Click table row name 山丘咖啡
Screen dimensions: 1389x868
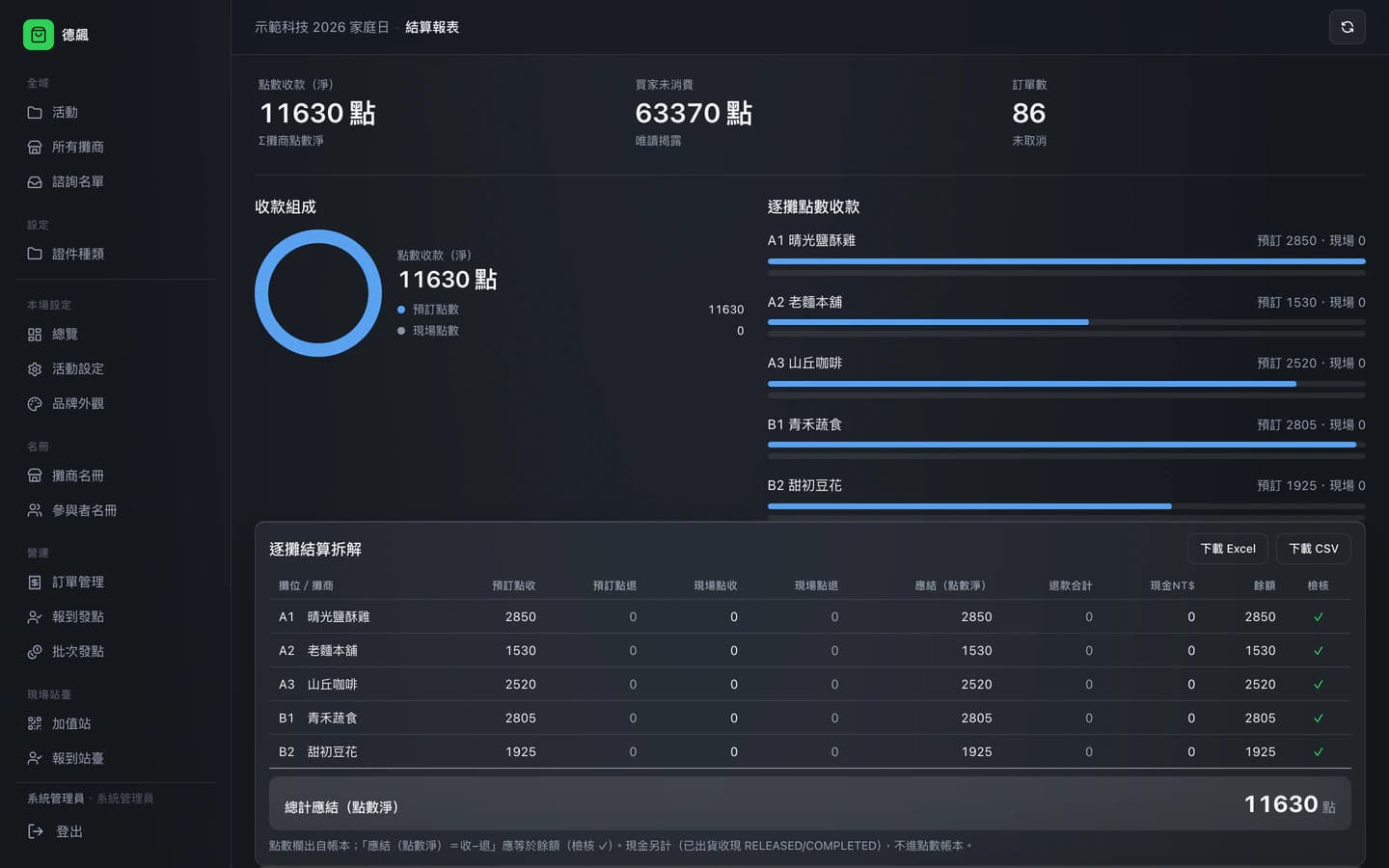pyautogui.click(x=332, y=685)
